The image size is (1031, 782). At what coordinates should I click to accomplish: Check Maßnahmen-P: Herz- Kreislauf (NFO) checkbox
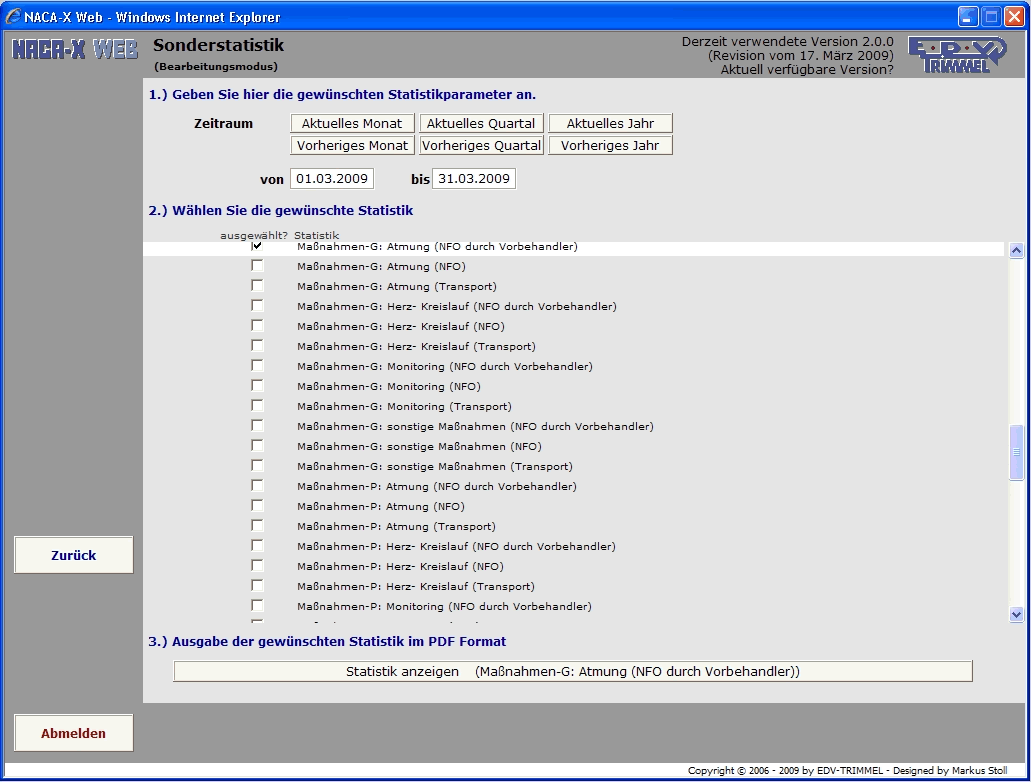pyautogui.click(x=257, y=566)
